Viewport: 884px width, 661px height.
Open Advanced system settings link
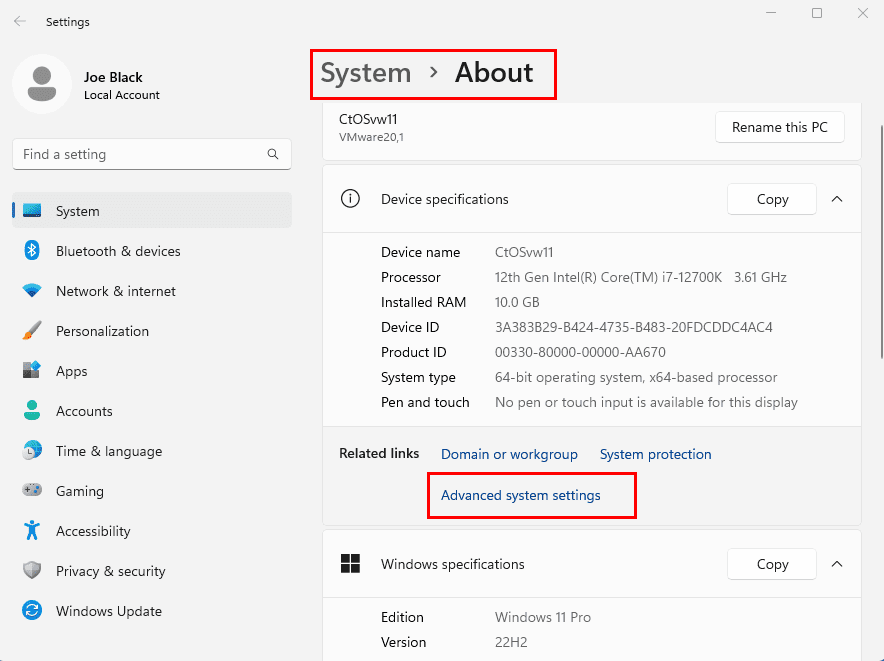point(520,495)
